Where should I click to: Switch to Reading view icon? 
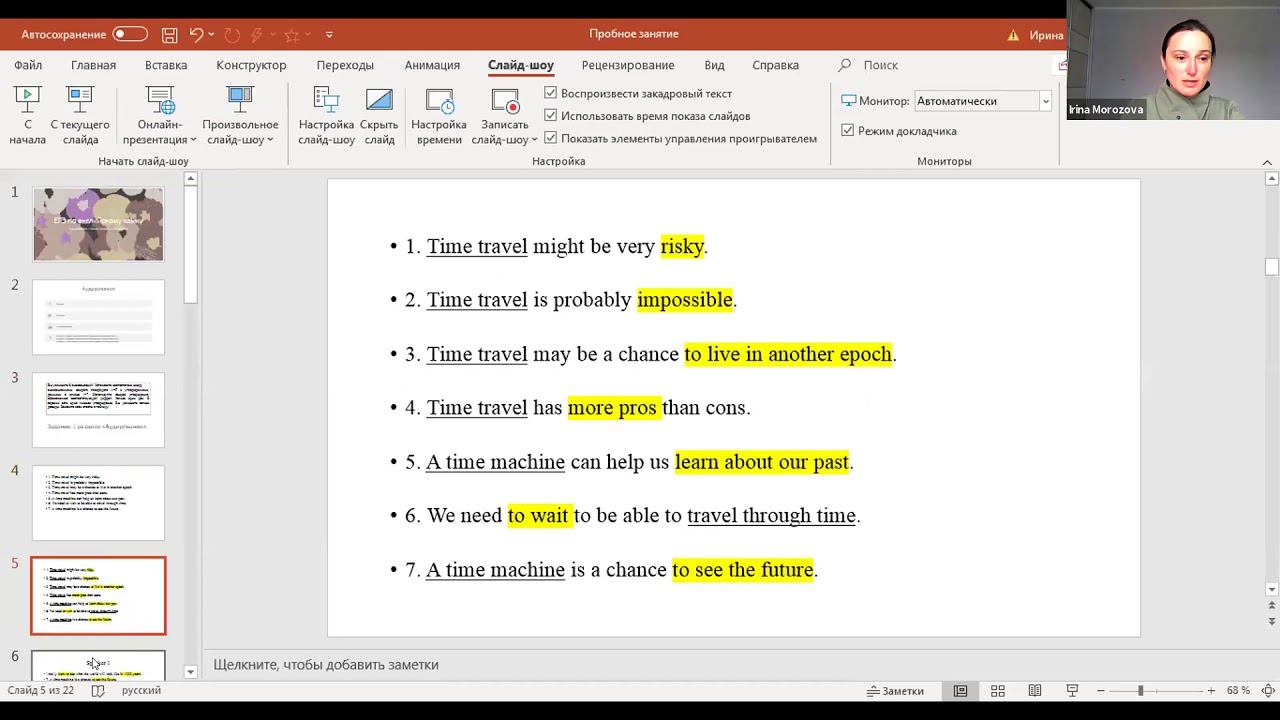click(x=1035, y=691)
